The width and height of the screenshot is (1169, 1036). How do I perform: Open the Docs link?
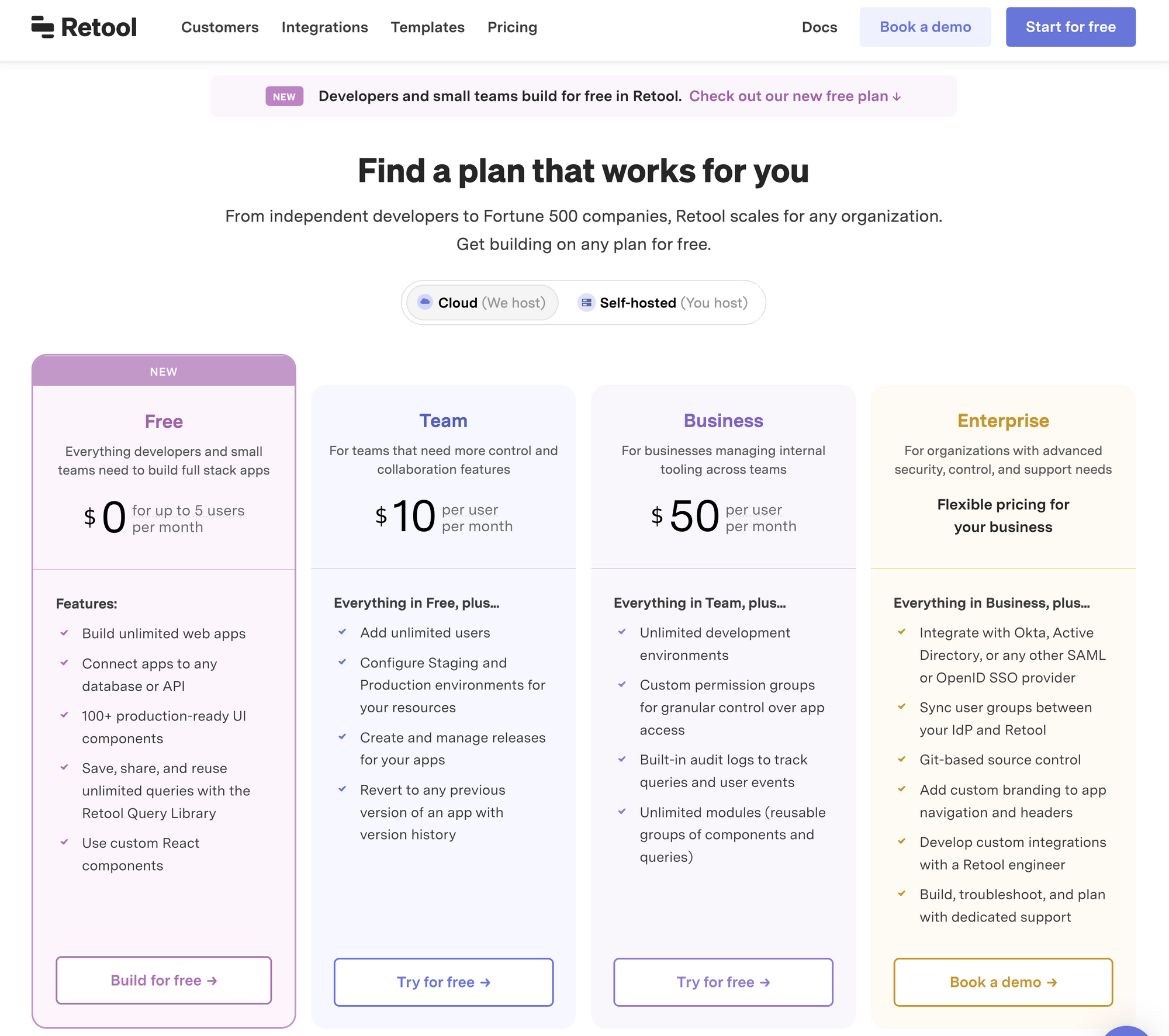(x=819, y=27)
